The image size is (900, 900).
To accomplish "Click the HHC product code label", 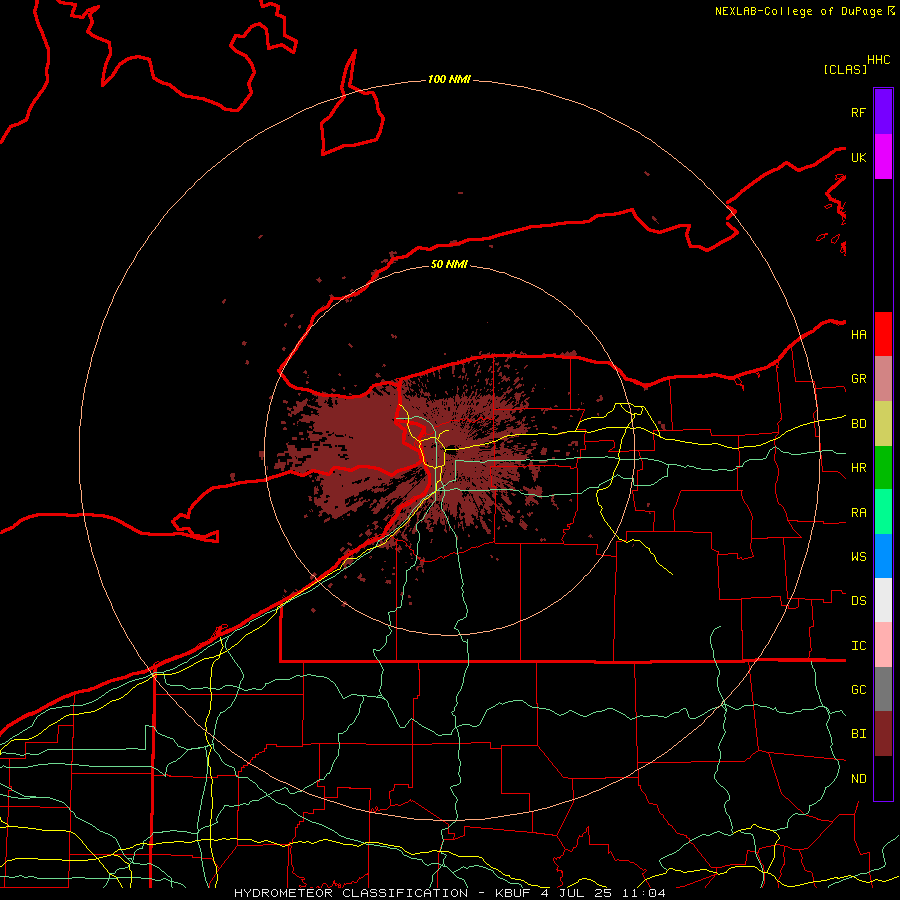I will pos(879,60).
